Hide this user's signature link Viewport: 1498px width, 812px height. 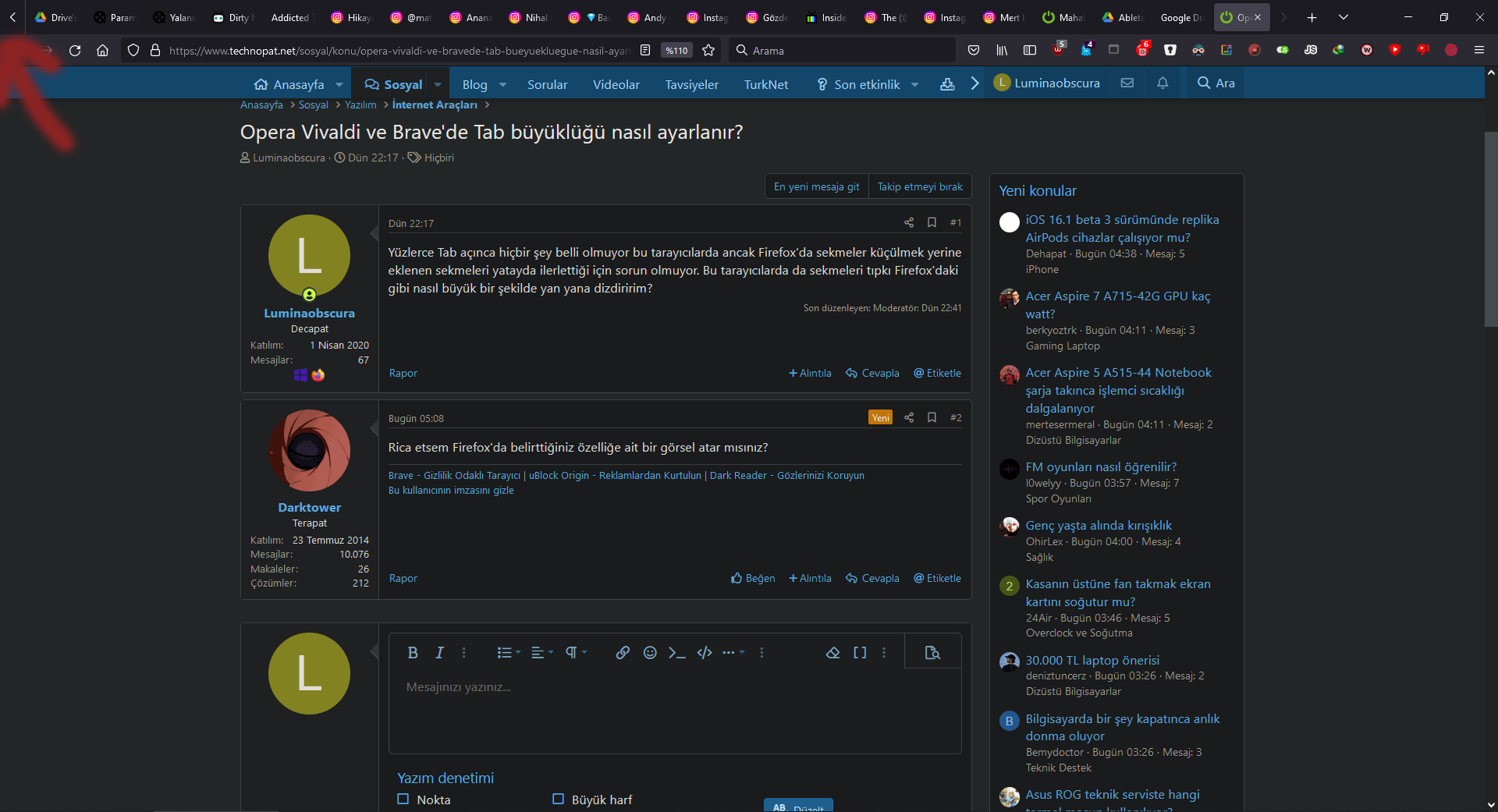point(451,490)
